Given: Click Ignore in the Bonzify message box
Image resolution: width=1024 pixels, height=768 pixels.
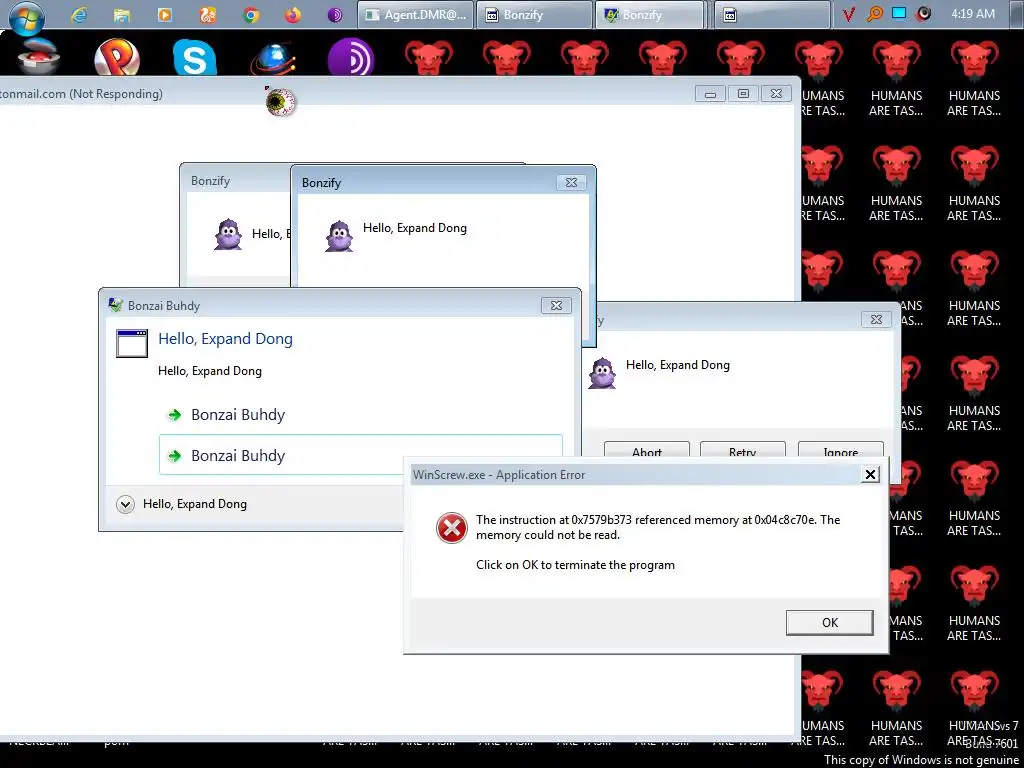Looking at the screenshot, I should coord(840,452).
